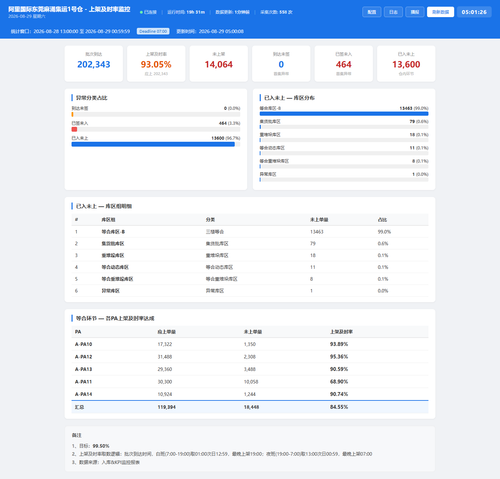Click the 13463 cell in zone detail table

317,232
